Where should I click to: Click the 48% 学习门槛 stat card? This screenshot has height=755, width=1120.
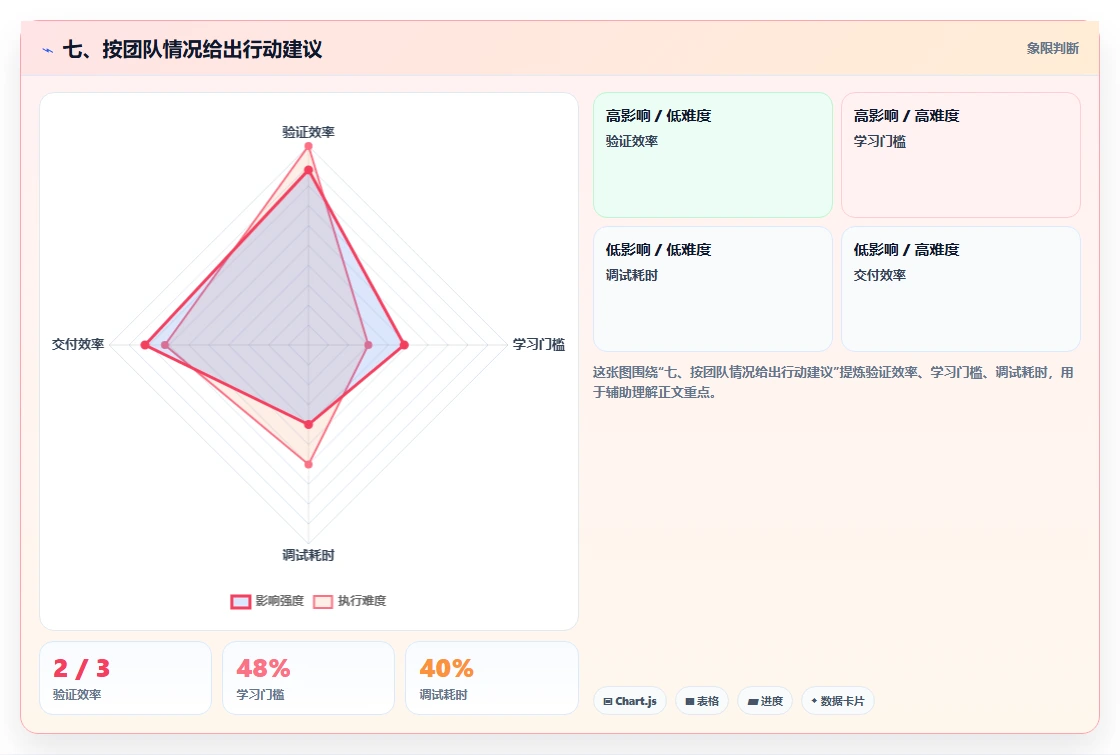pyautogui.click(x=309, y=678)
